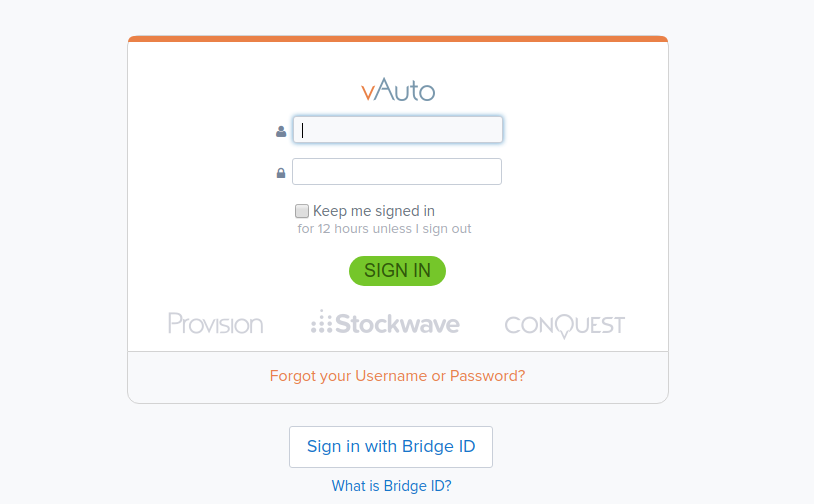Click the pin-shaped Q in Conquest logo
Image resolution: width=814 pixels, height=504 pixels.
[565, 326]
